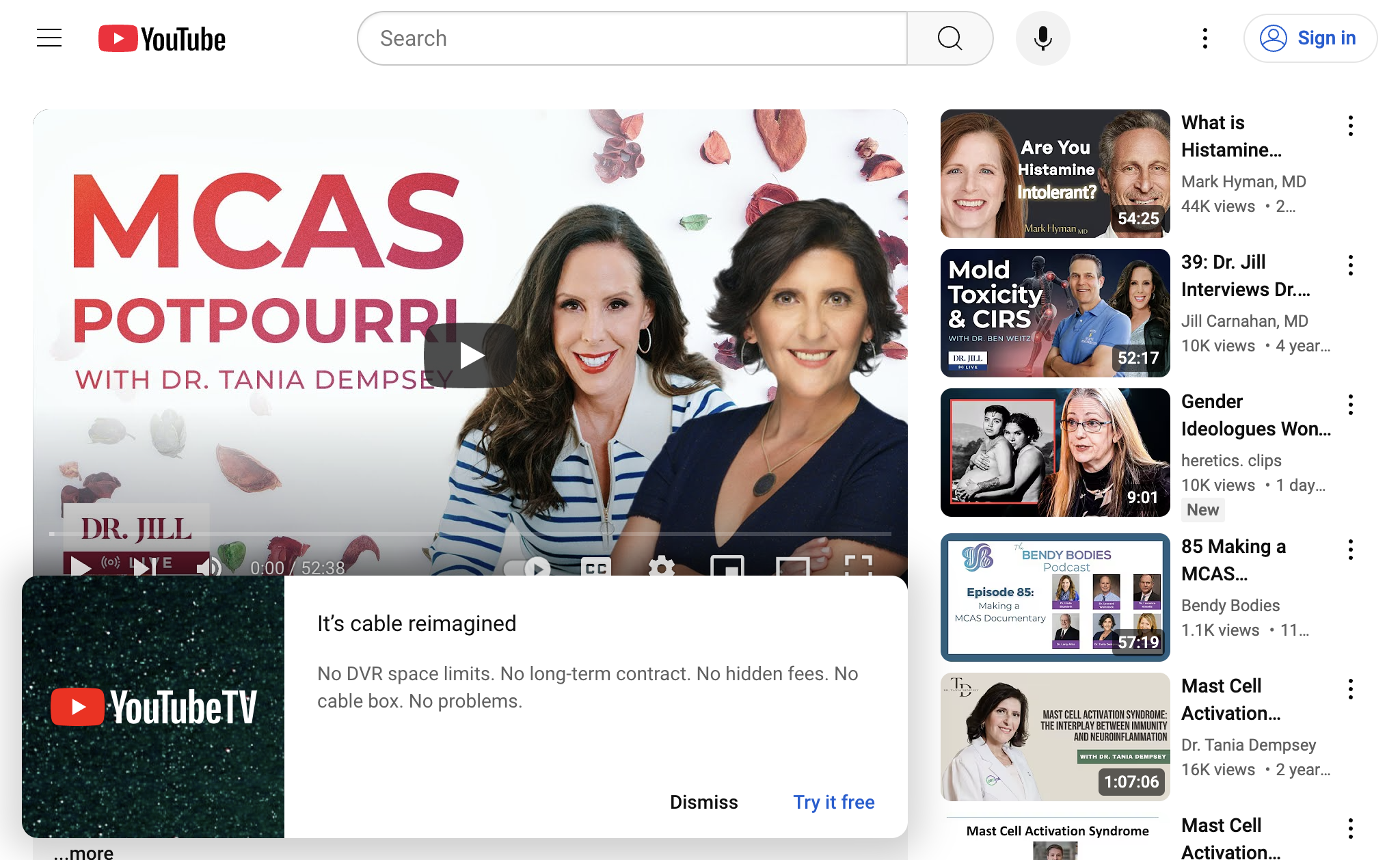The height and width of the screenshot is (860, 1400).
Task: Click 'Dr. Tania Dempsey' channel name
Action: pos(1248,744)
